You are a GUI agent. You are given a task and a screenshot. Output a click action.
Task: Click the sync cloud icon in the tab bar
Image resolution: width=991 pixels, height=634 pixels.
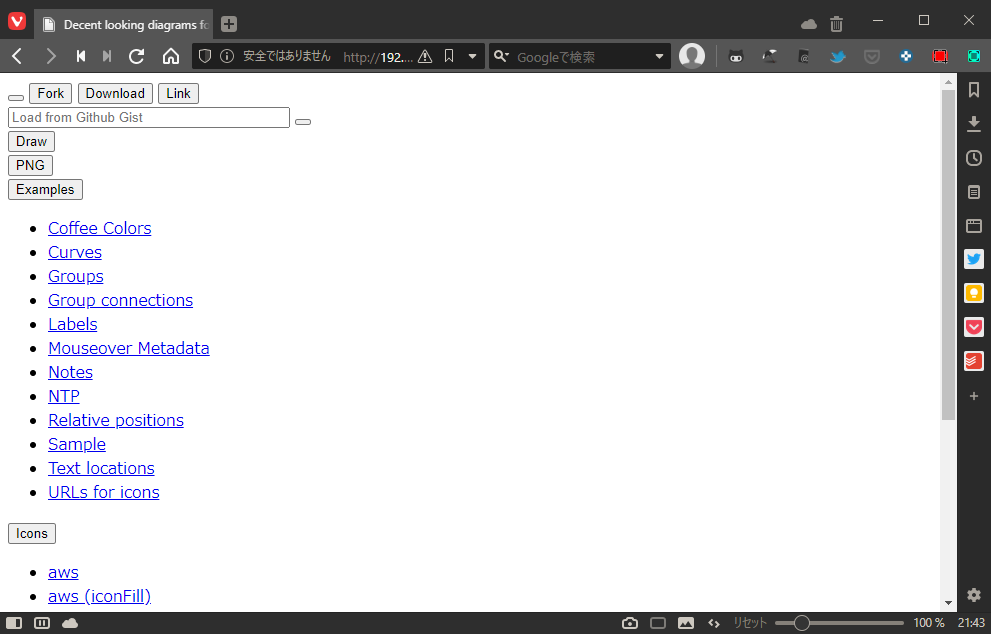808,25
